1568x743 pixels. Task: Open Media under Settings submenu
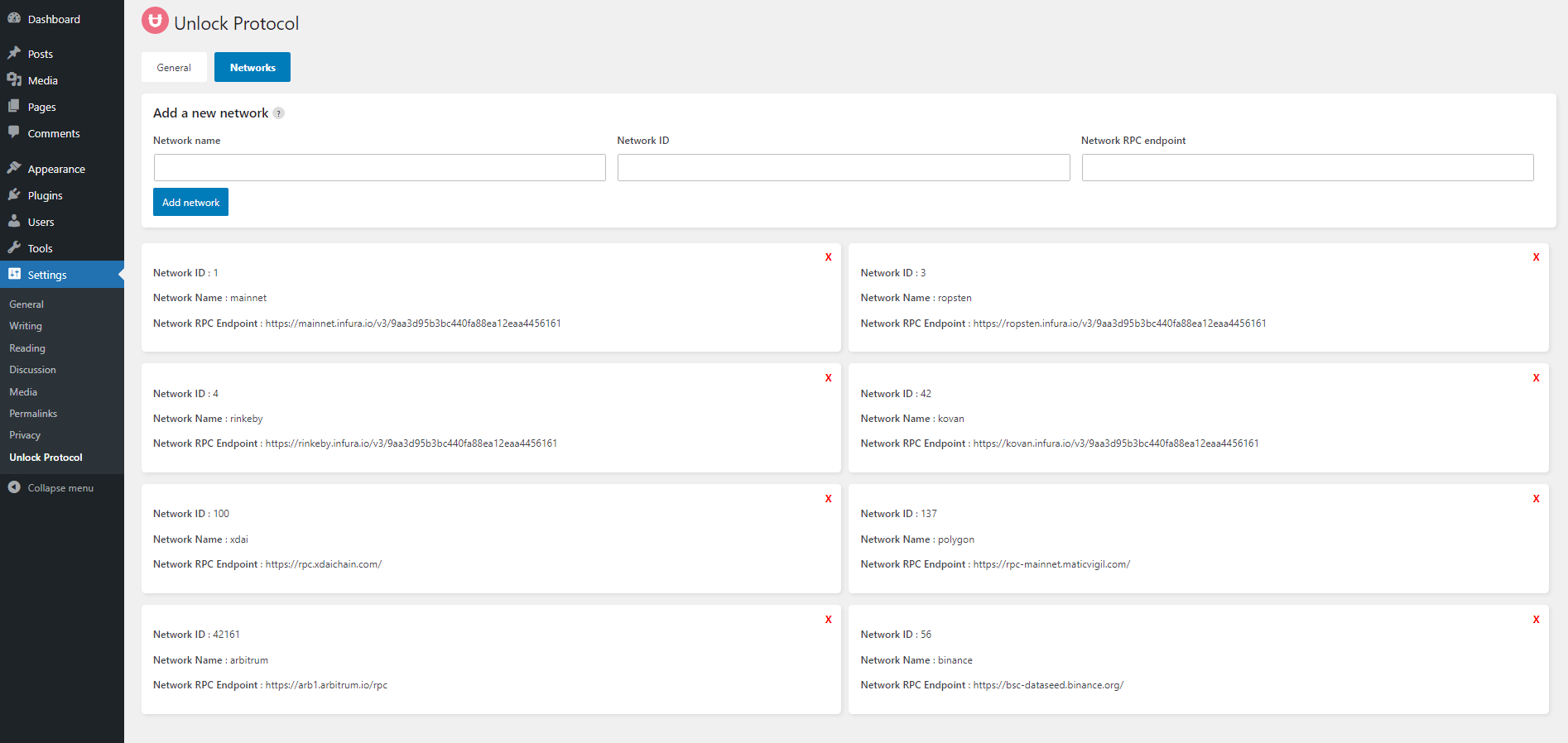[23, 392]
